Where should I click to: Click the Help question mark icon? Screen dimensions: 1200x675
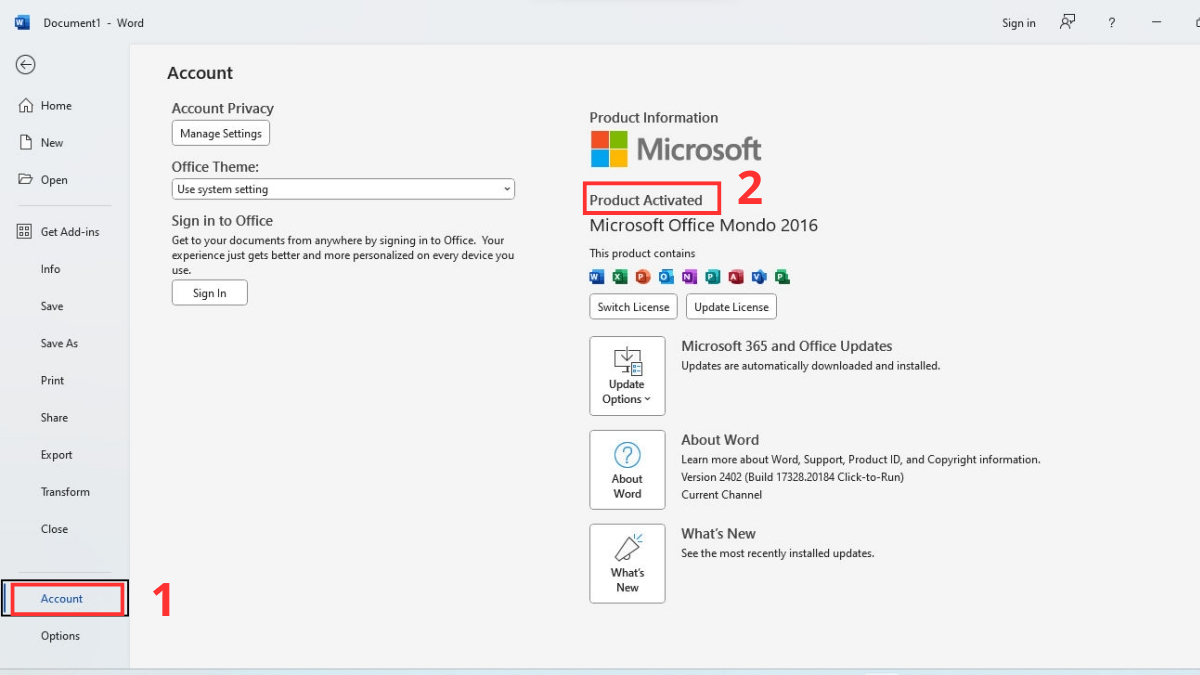1112,22
